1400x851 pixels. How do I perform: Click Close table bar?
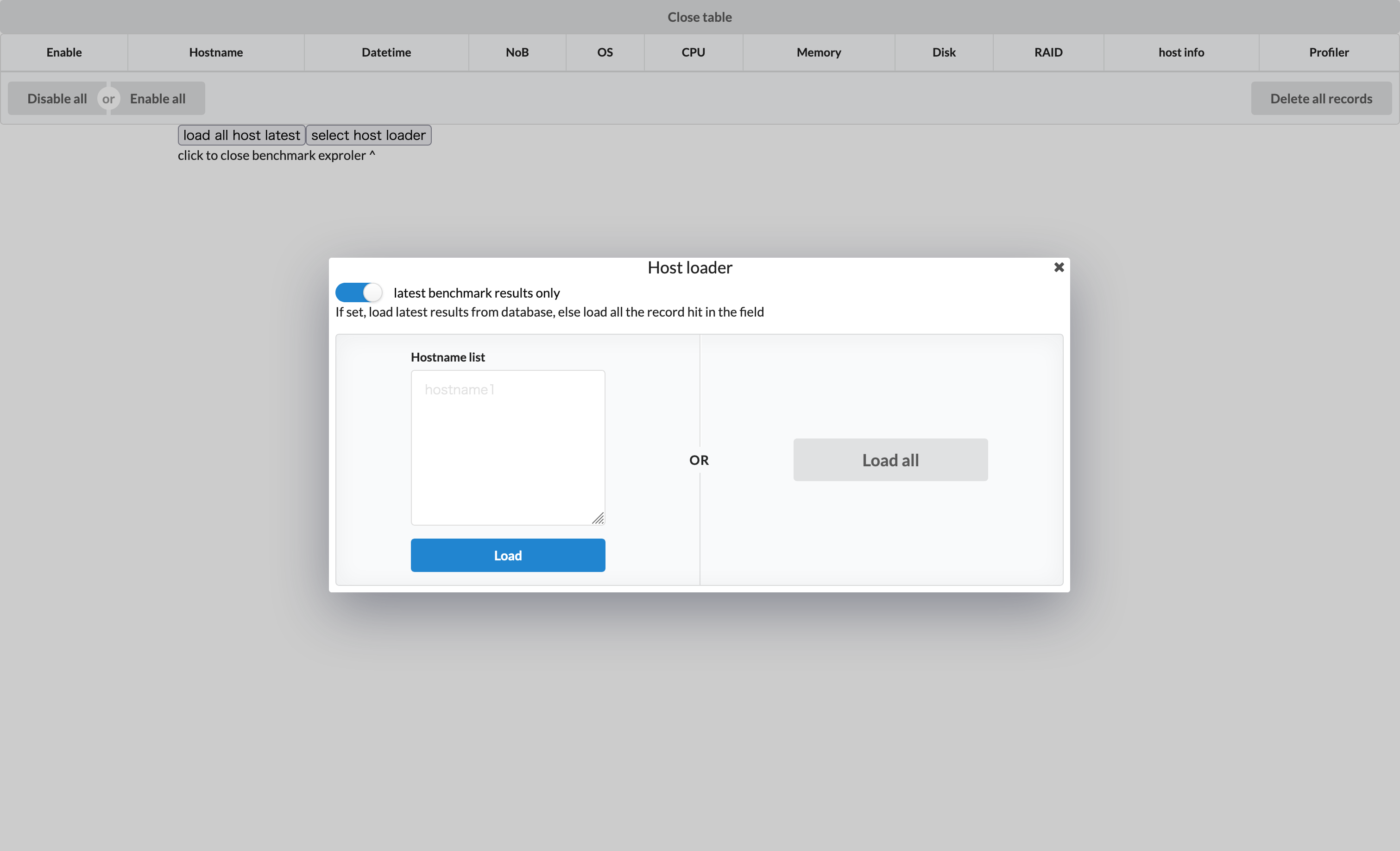coord(700,17)
